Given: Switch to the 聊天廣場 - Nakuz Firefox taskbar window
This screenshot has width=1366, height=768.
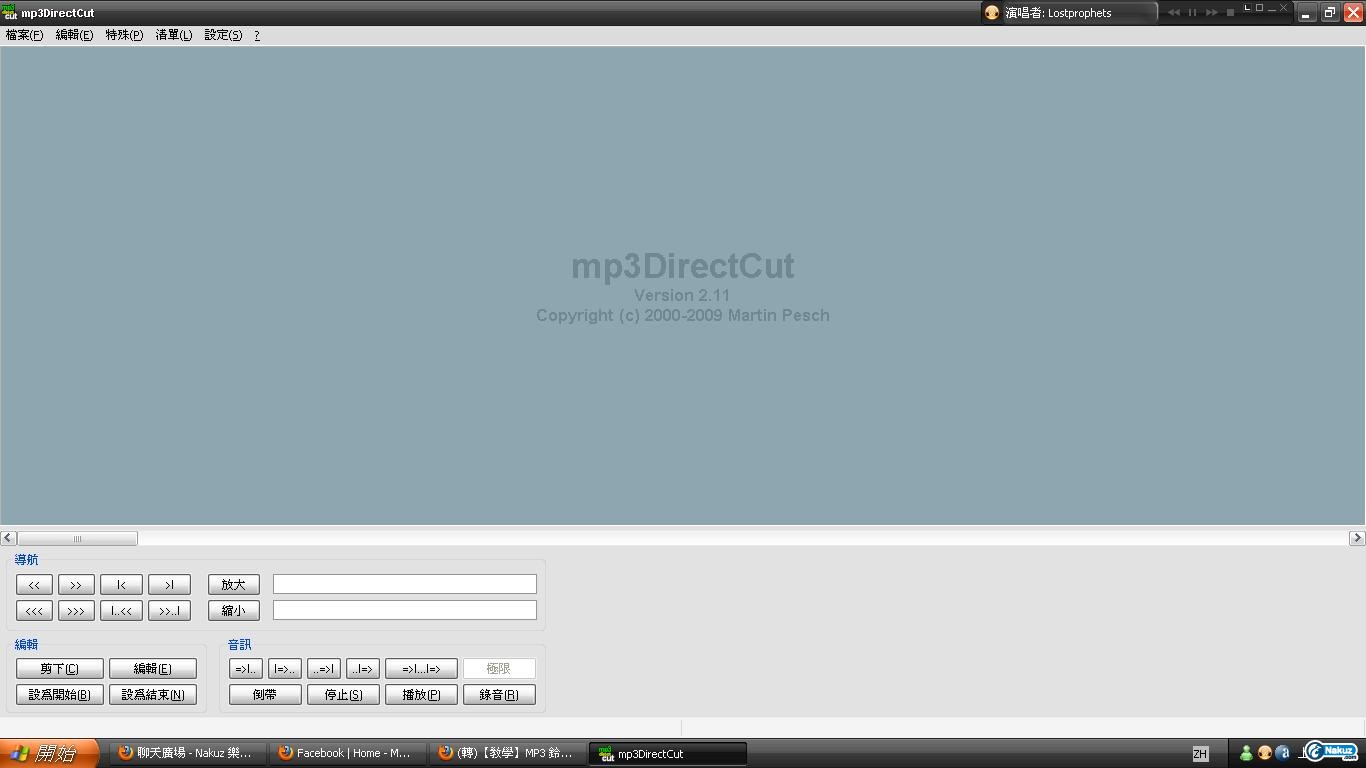Looking at the screenshot, I should tap(187, 753).
